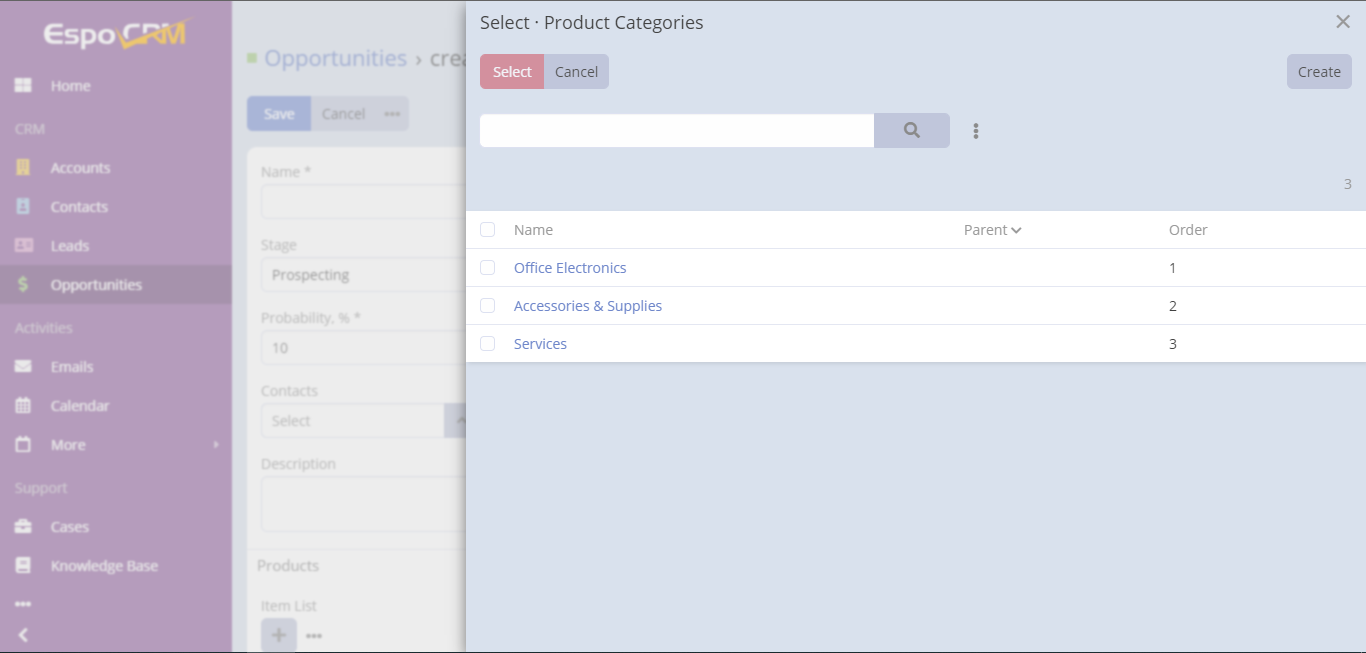Click the Calendar icon in sidebar
1366x653 pixels.
[x=23, y=406]
